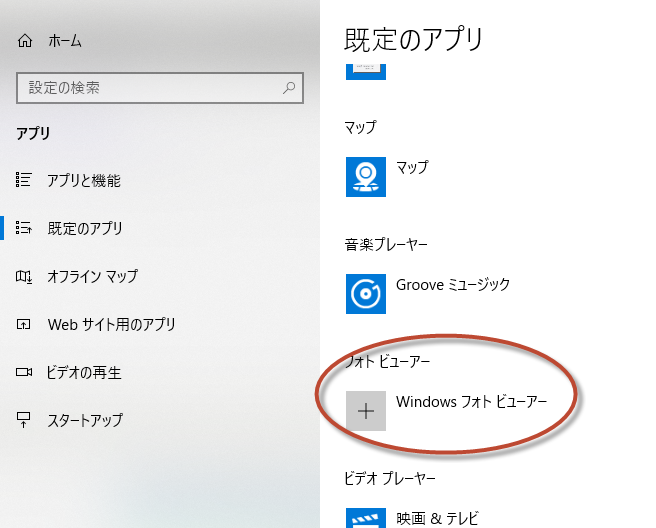The height and width of the screenshot is (528, 656).
Task: Select Windows フォト ビューアー default
Action: (472, 402)
